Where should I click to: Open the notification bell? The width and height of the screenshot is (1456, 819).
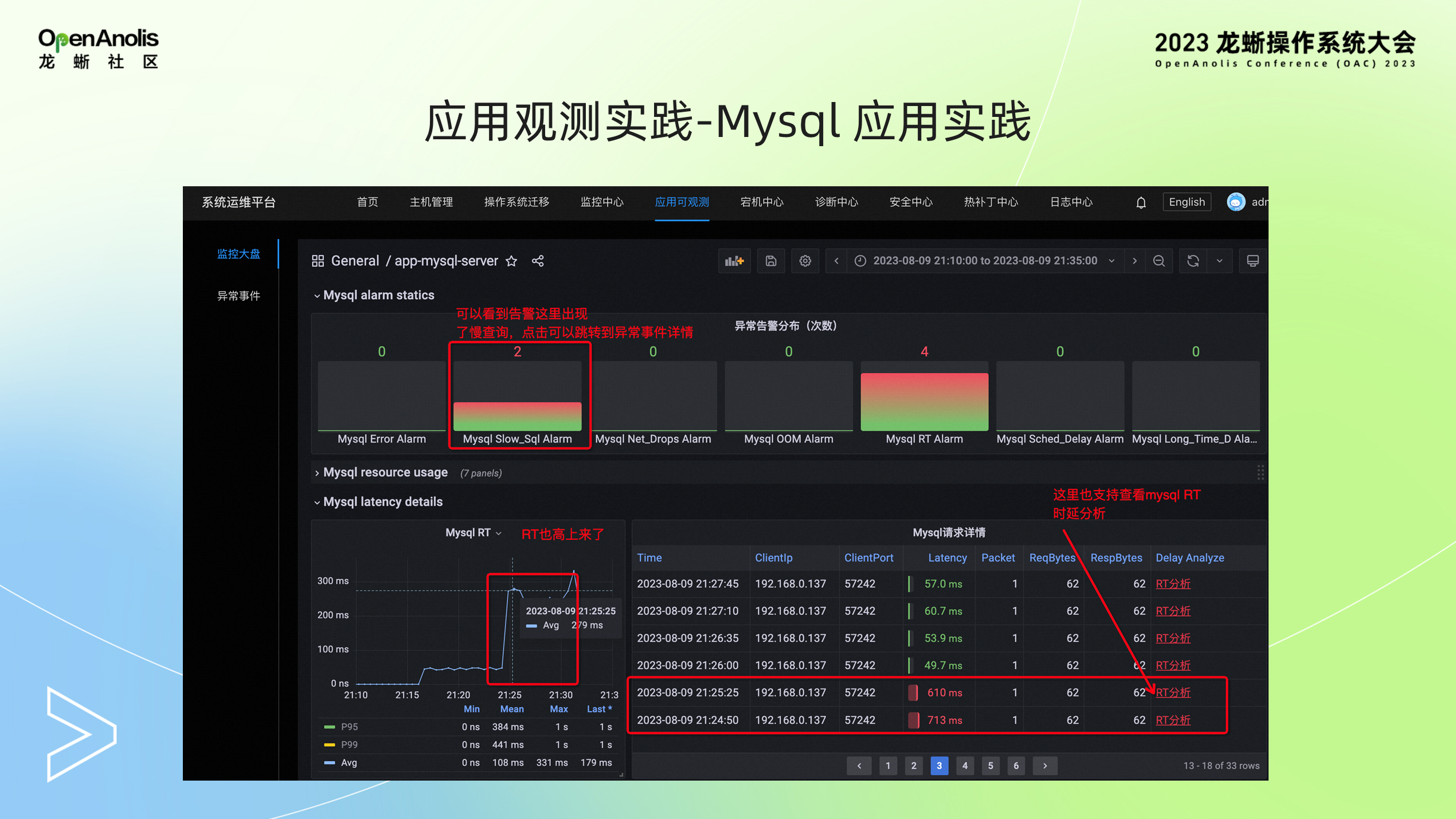[x=1141, y=202]
